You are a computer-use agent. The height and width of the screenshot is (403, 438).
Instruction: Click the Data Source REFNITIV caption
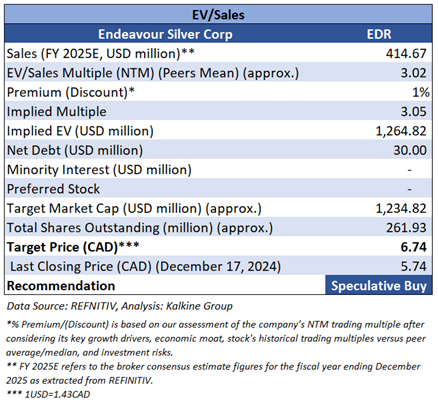click(x=120, y=306)
